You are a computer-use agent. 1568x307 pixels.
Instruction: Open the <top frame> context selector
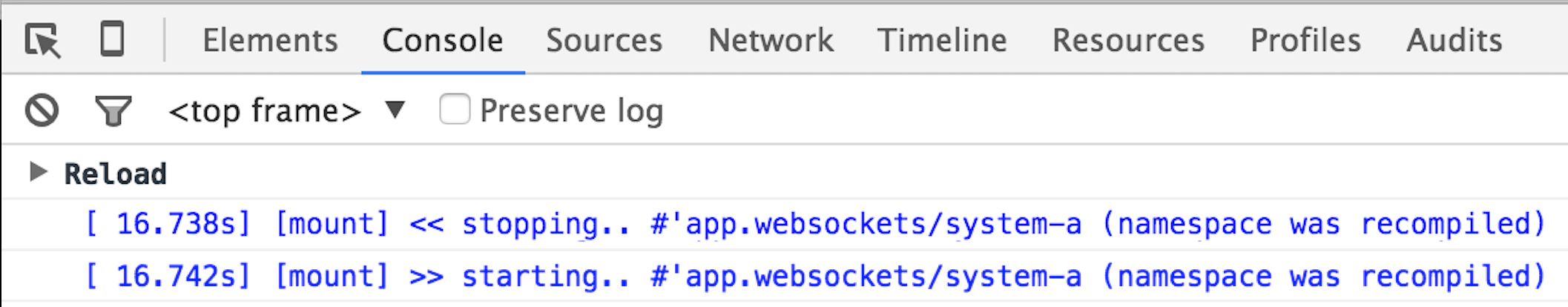coord(264,111)
